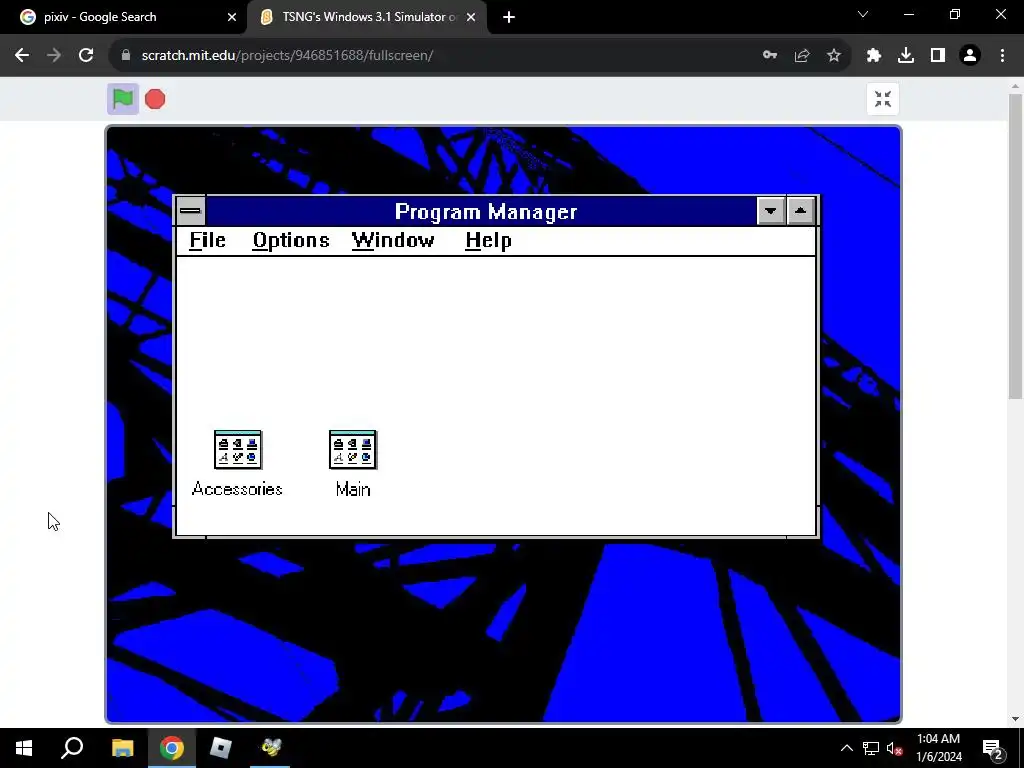1024x768 pixels.
Task: Switch to the pixiv Google Search tab
Action: pyautogui.click(x=123, y=17)
